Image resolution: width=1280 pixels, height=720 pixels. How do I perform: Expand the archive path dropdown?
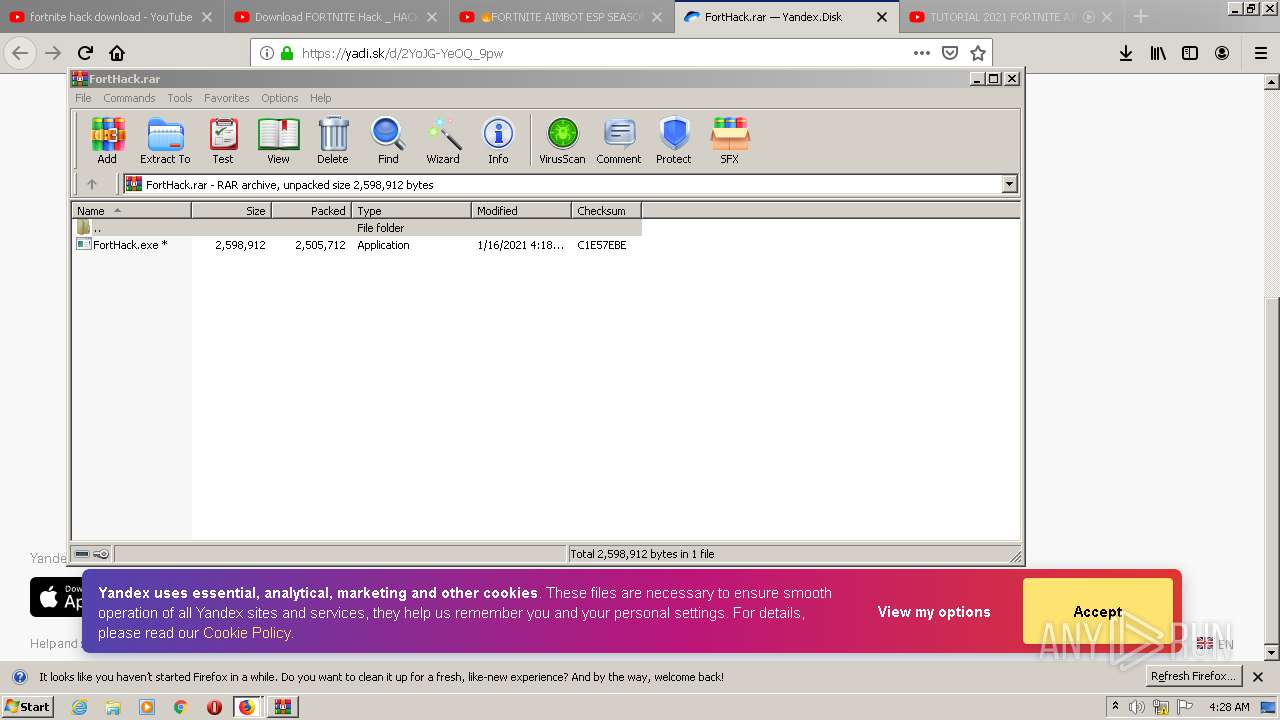tap(1009, 184)
